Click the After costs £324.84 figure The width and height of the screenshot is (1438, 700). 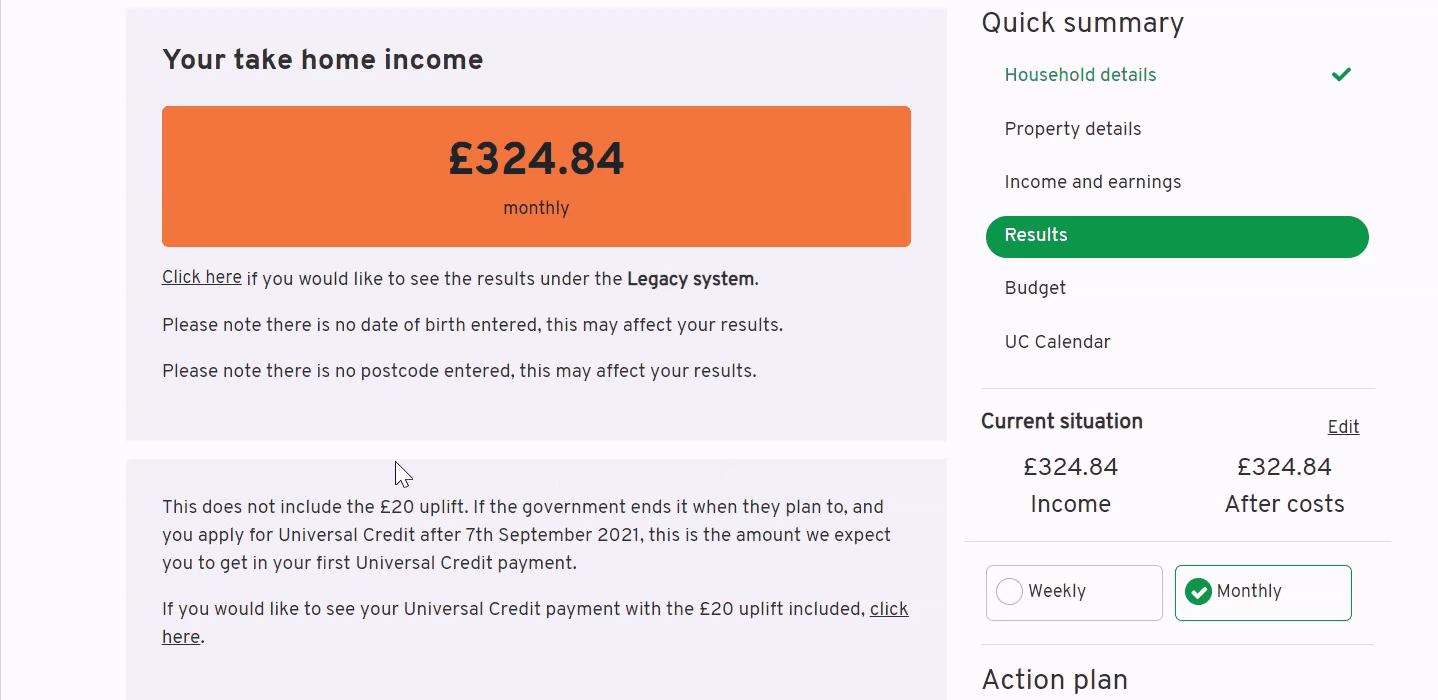coord(1284,467)
